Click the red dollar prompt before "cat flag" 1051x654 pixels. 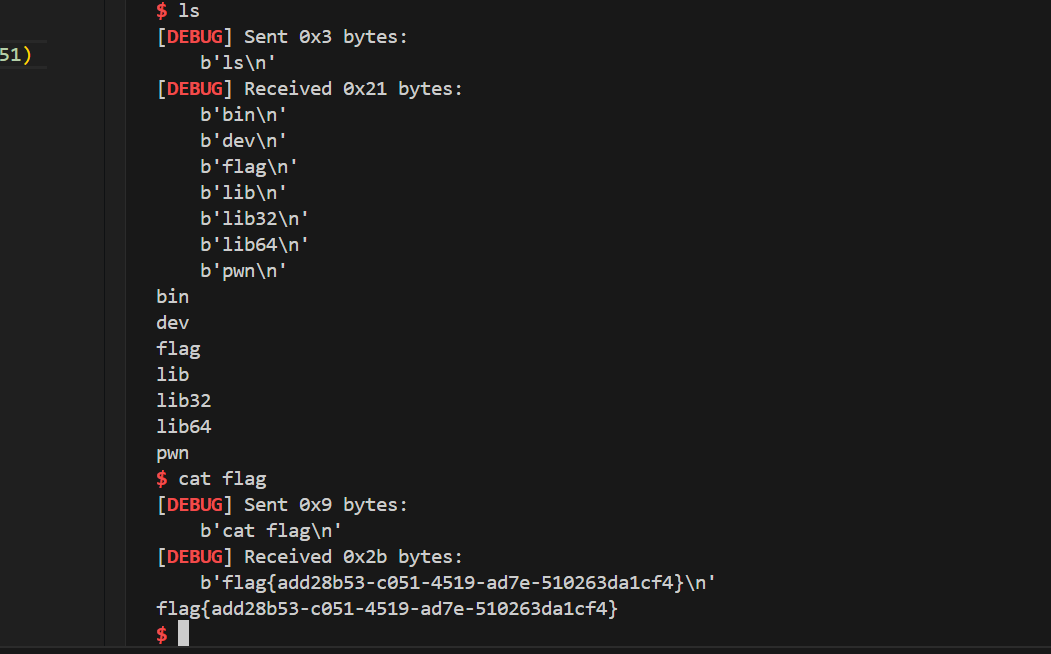(x=162, y=478)
